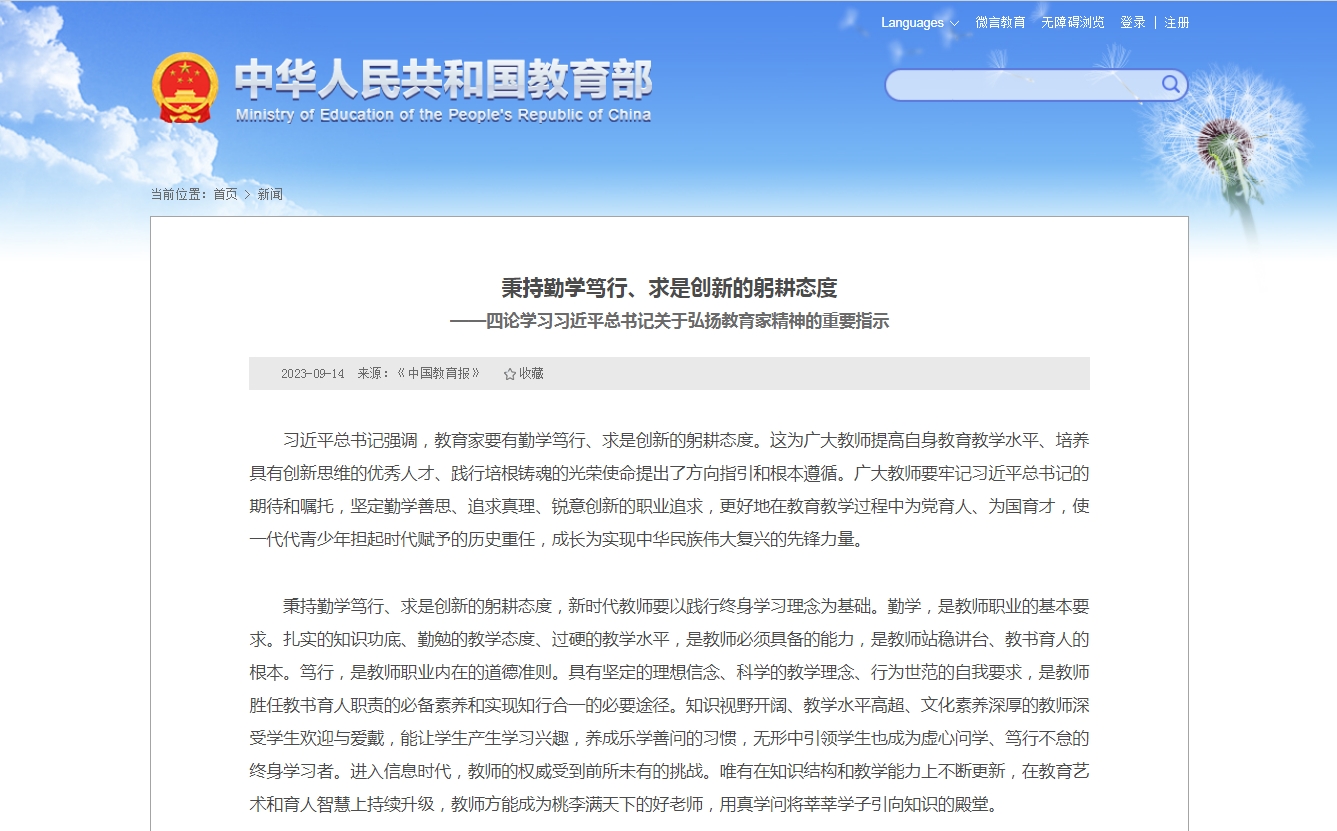This screenshot has height=831, width=1337.
Task: Click the article headline 秉持勤学笃行
Action: coord(669,289)
